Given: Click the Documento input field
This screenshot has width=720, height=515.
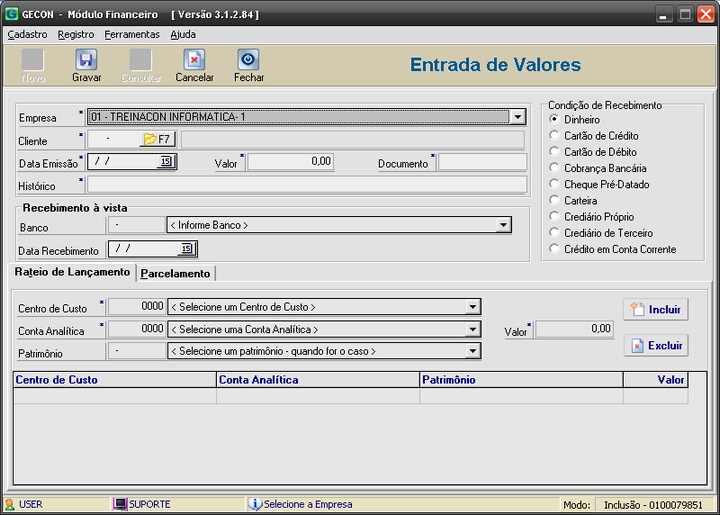Looking at the screenshot, I should (x=482, y=162).
